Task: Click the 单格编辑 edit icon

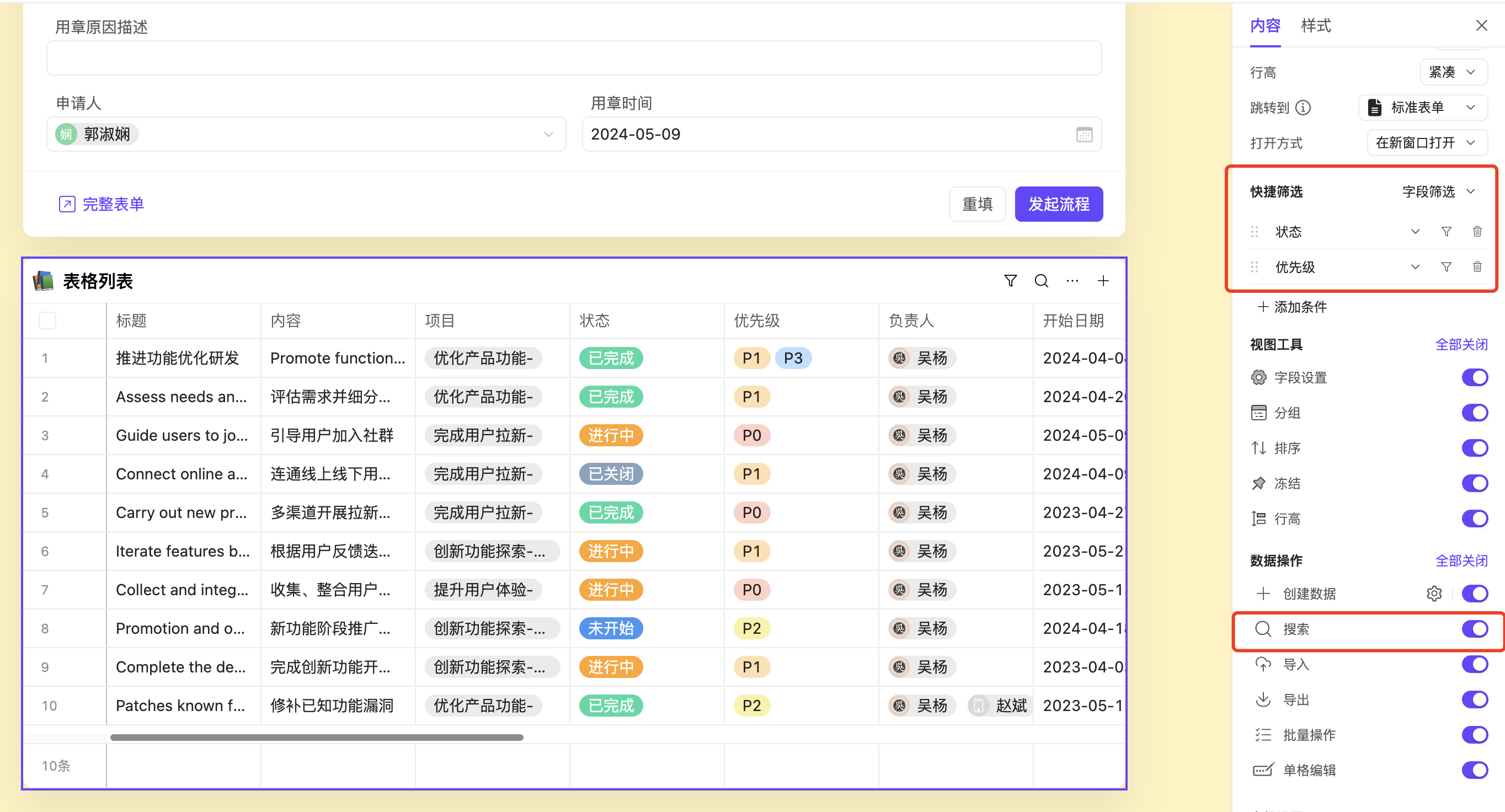Action: 1263,770
